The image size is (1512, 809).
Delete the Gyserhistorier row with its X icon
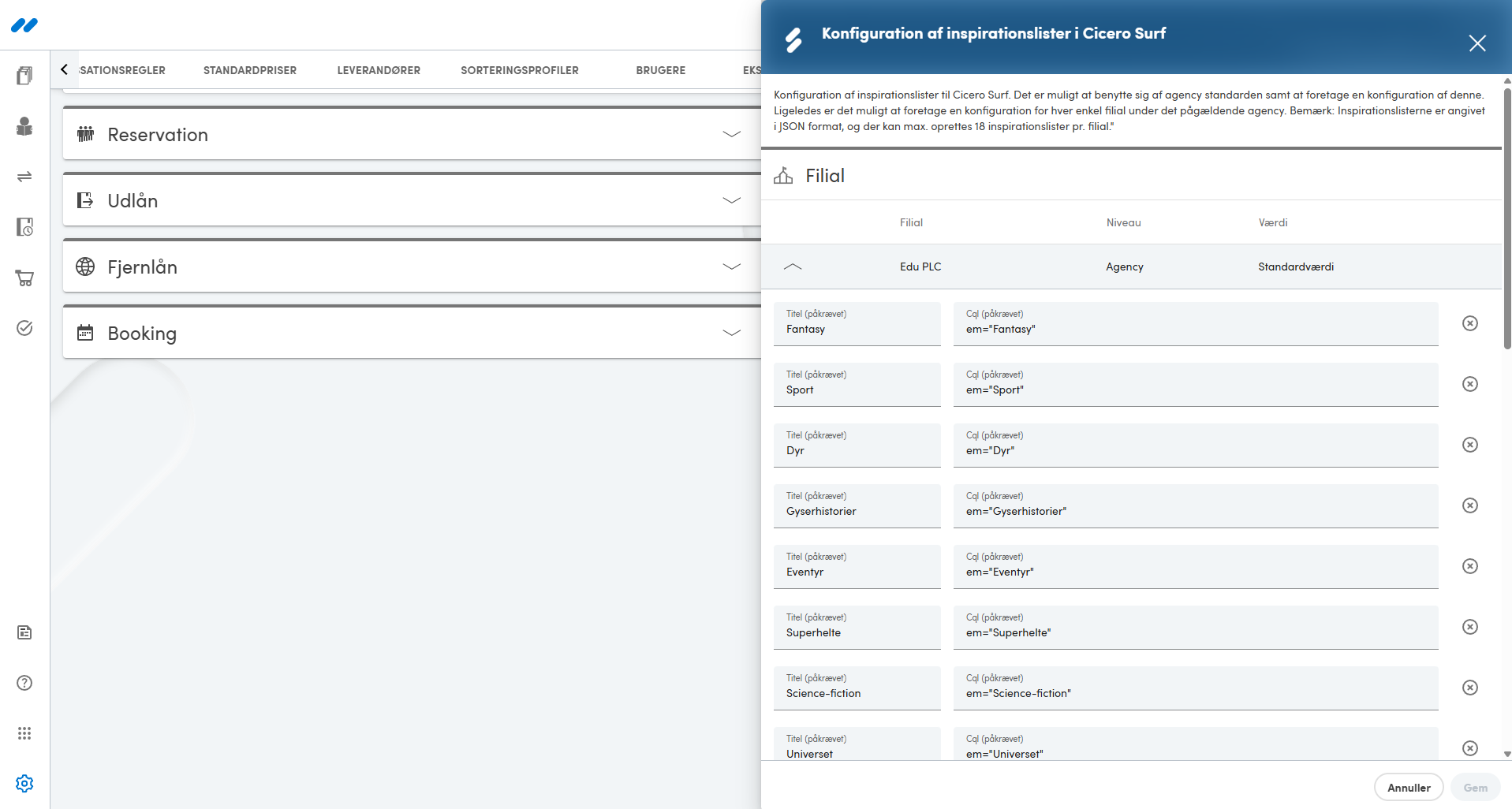[x=1470, y=505]
